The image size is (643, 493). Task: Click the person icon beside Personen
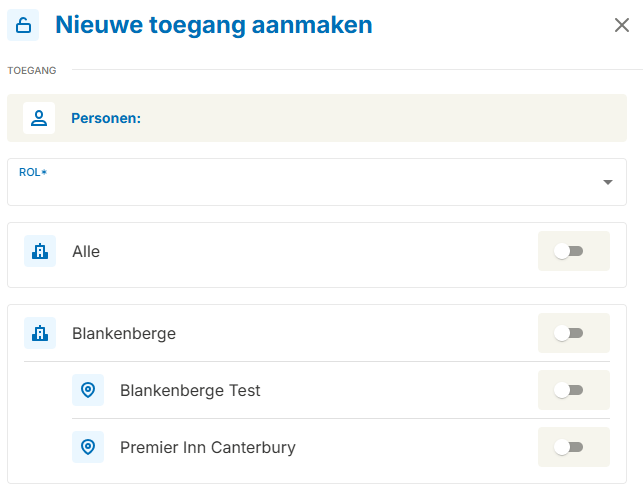(x=39, y=118)
